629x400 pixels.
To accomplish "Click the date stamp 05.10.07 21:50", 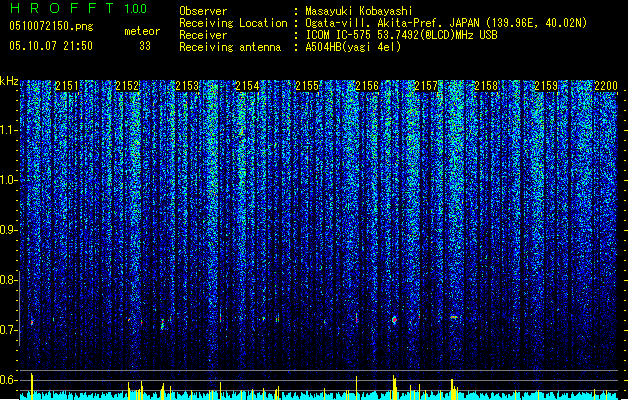I will click(x=51, y=46).
